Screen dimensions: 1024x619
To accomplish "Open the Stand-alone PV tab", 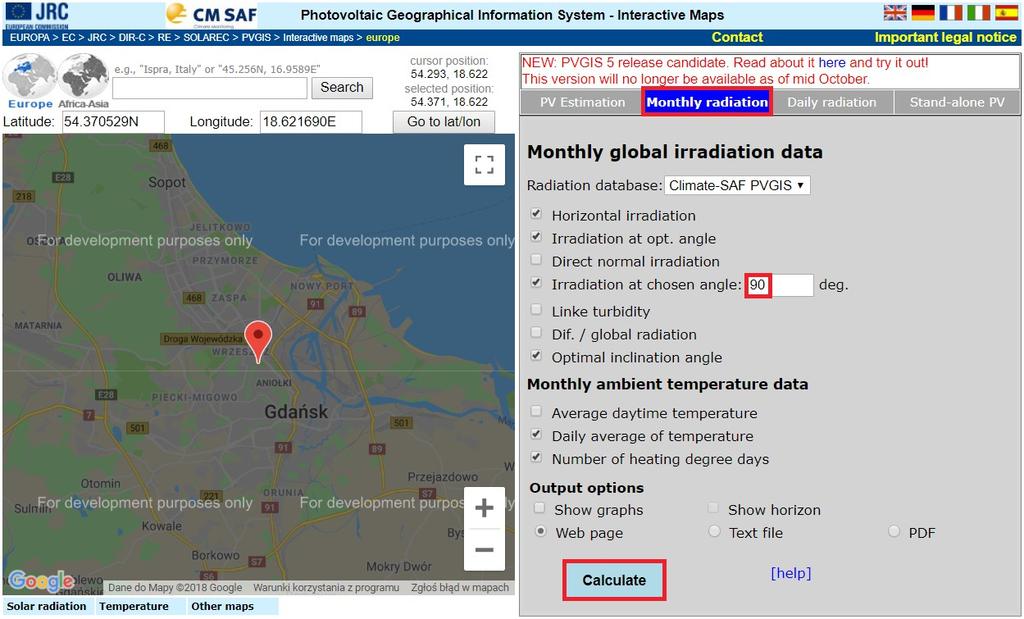I will [x=957, y=103].
